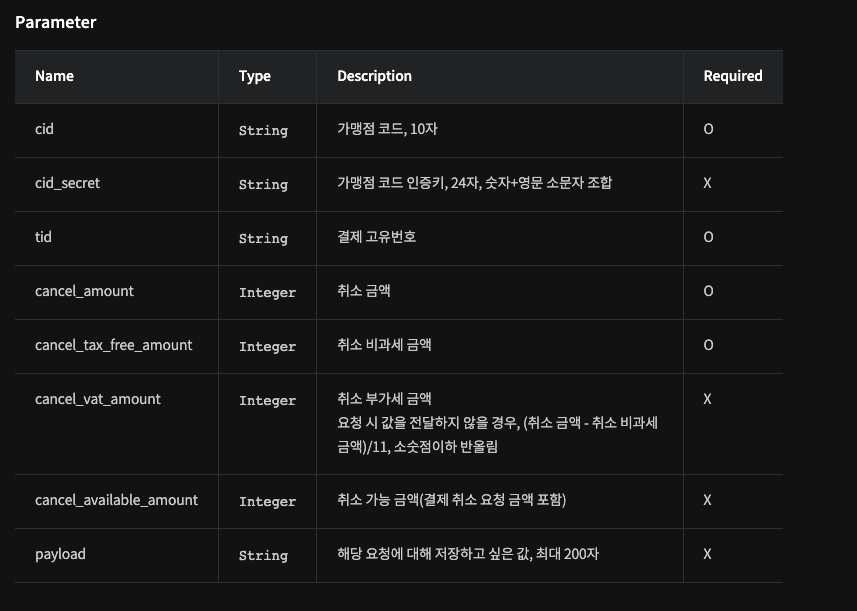857x611 pixels.
Task: Click the Required 'X' in payload row
Action: tap(707, 554)
